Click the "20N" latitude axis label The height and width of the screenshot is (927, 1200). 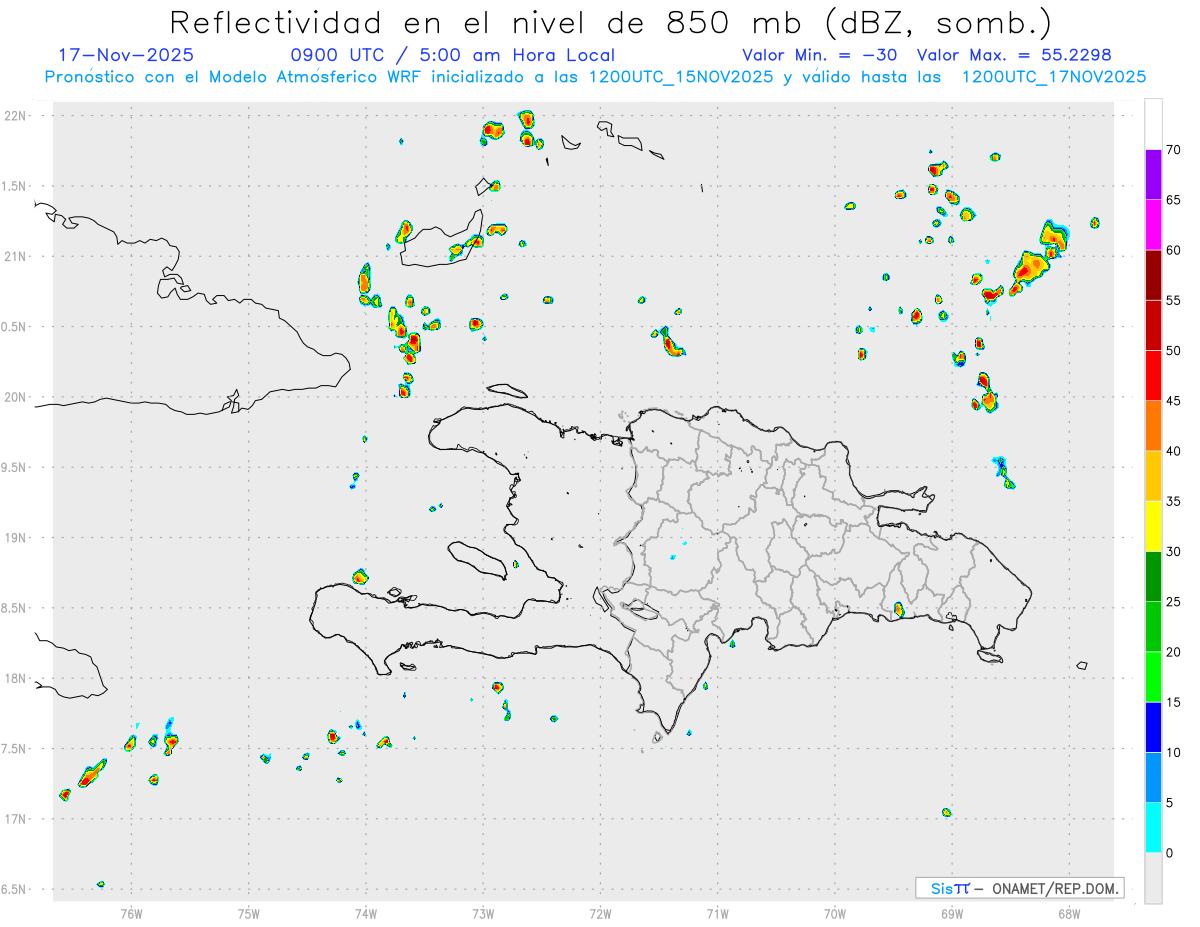pyautogui.click(x=17, y=397)
